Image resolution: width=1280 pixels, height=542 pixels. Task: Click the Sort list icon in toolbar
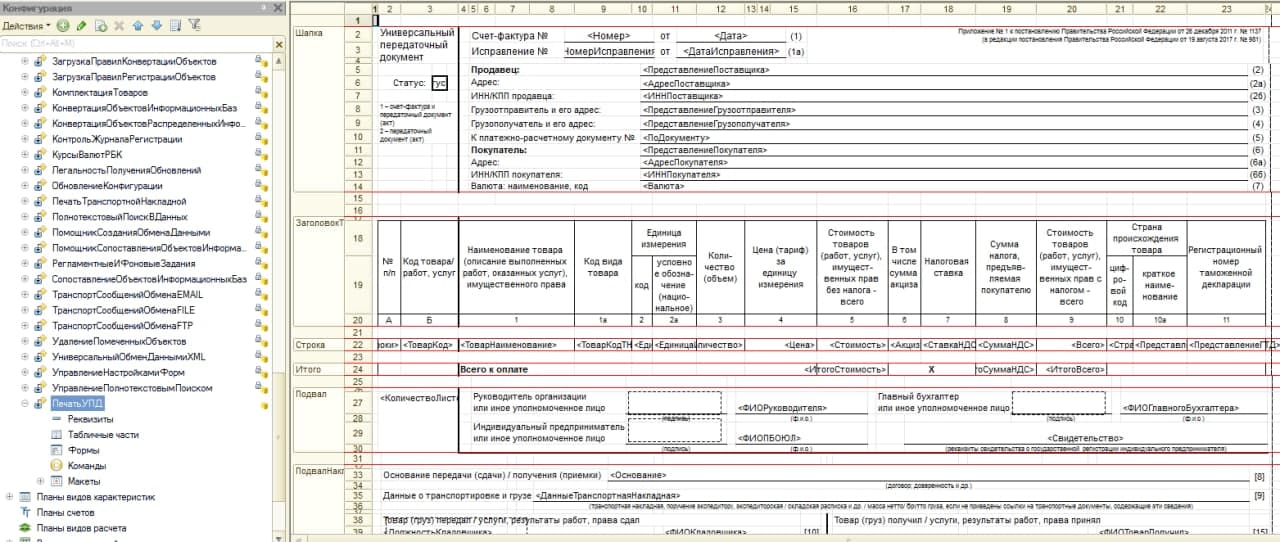click(175, 25)
